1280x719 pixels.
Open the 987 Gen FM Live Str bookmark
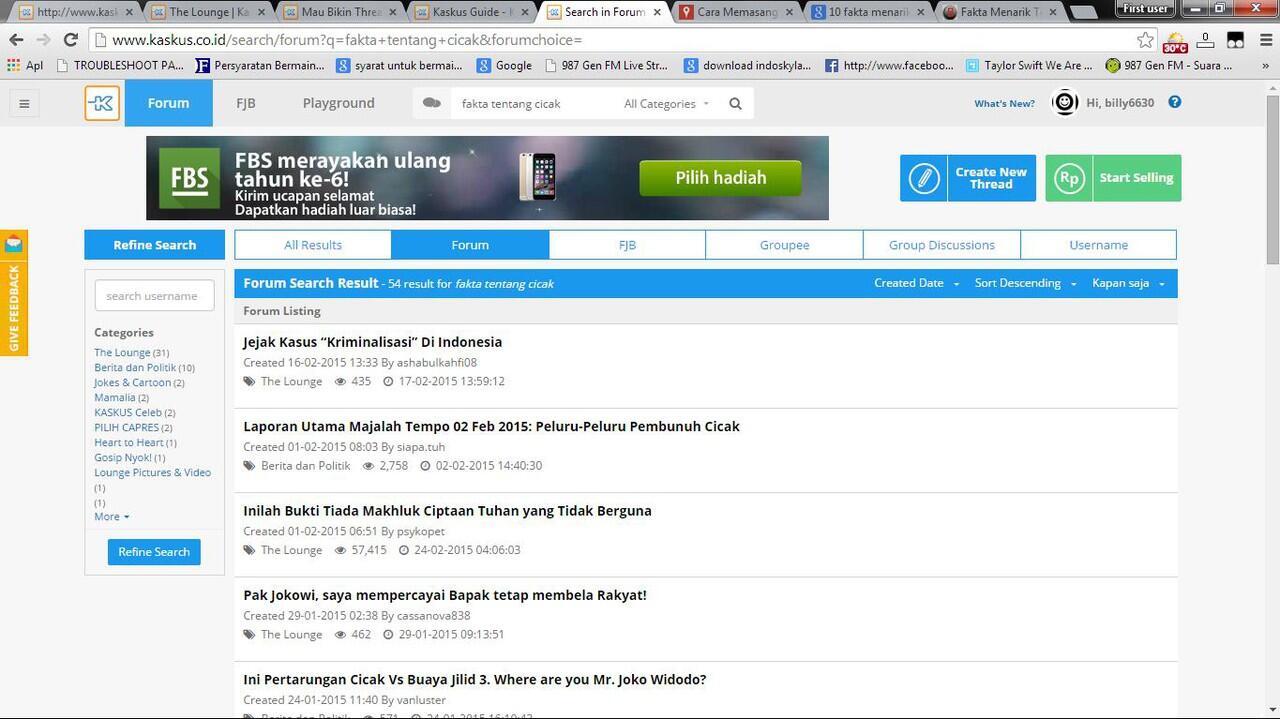[606, 65]
